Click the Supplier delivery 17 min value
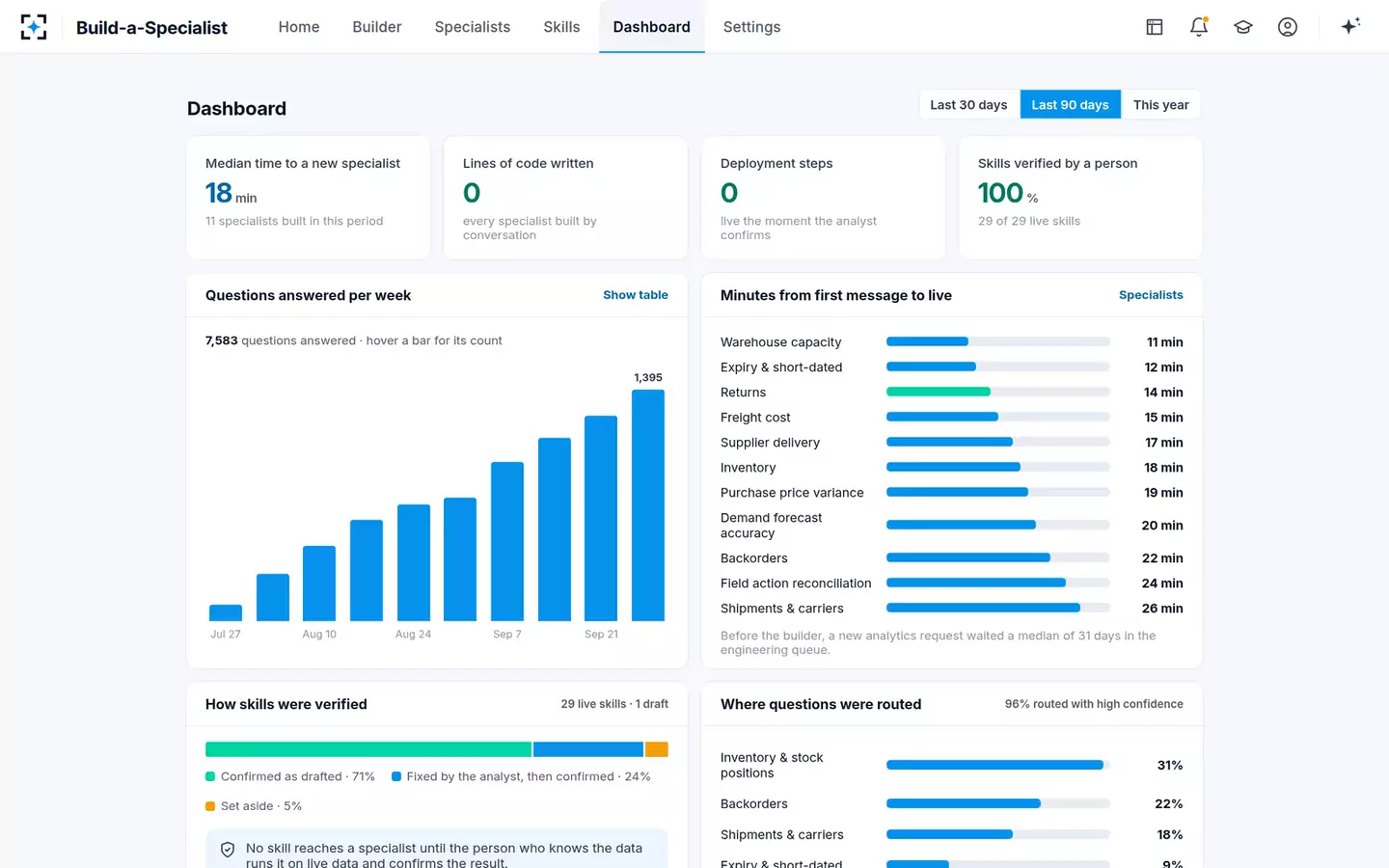This screenshot has height=868, width=1389. point(1164,443)
